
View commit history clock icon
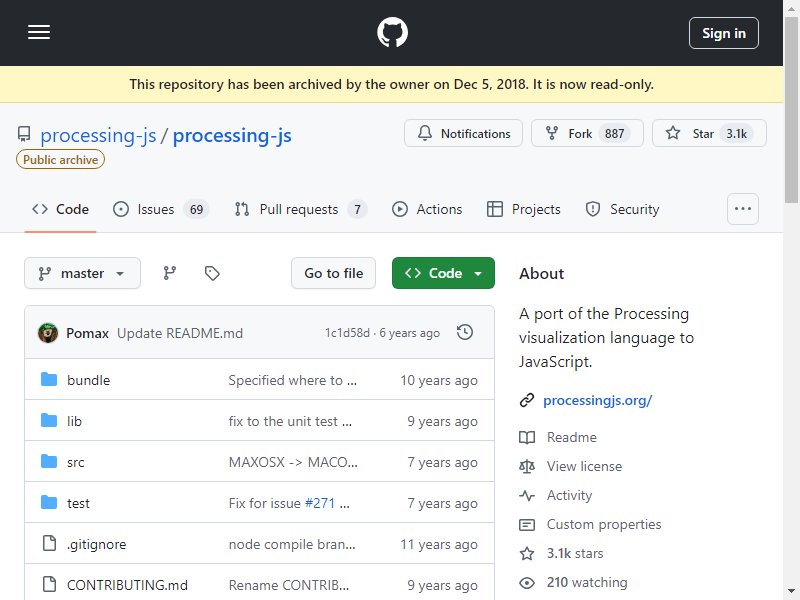[465, 333]
